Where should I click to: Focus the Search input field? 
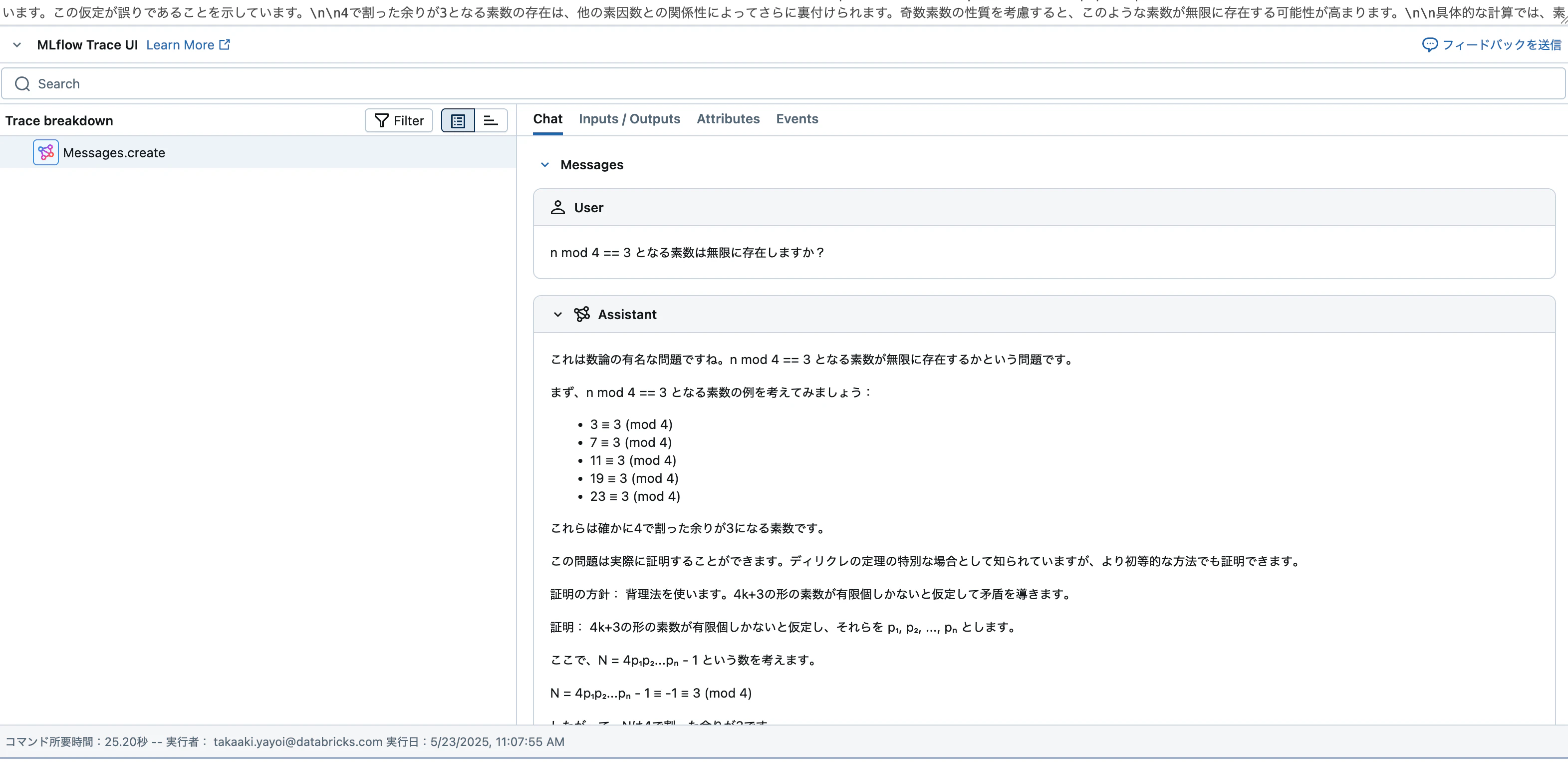(784, 84)
